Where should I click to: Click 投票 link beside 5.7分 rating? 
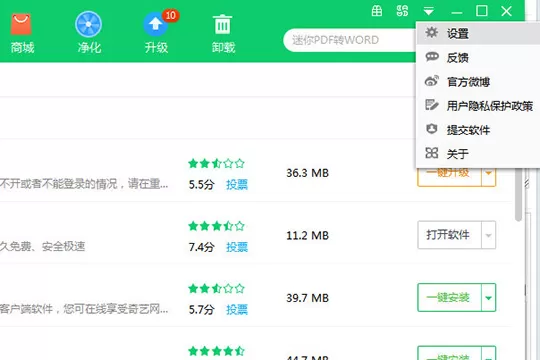click(237, 309)
